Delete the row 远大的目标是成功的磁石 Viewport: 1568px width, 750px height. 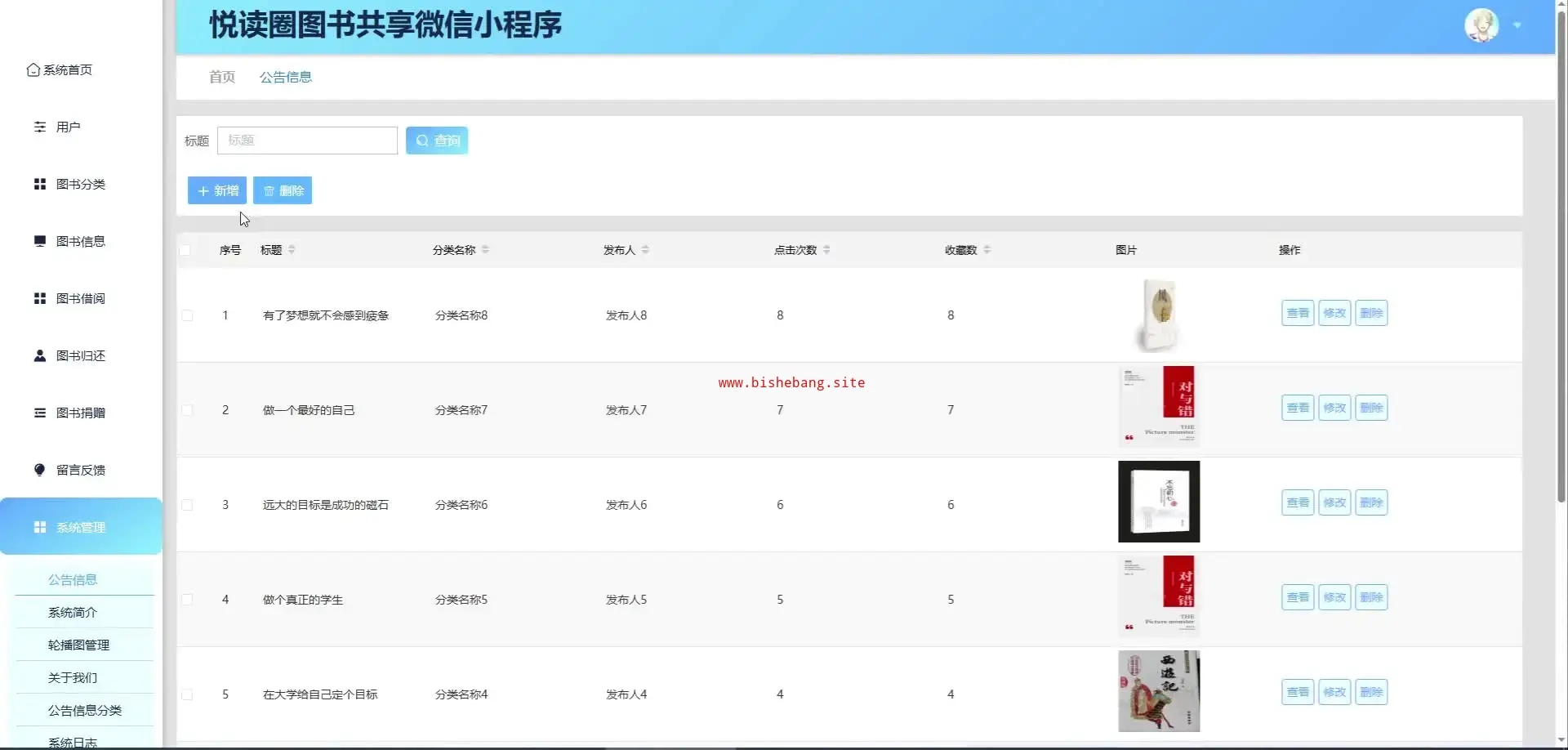click(x=1371, y=502)
